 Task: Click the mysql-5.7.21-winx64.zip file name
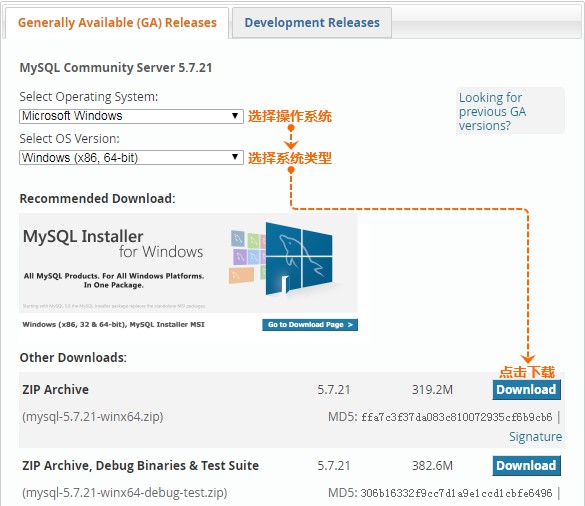point(93,416)
